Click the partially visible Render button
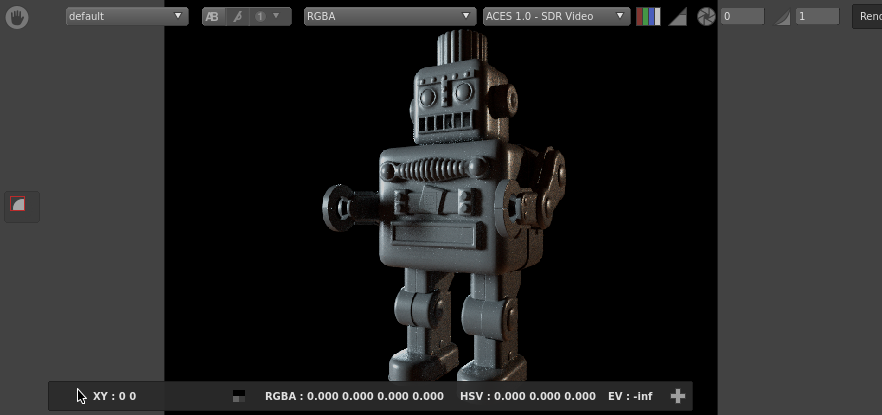Screen dimensions: 882x415 867,16
